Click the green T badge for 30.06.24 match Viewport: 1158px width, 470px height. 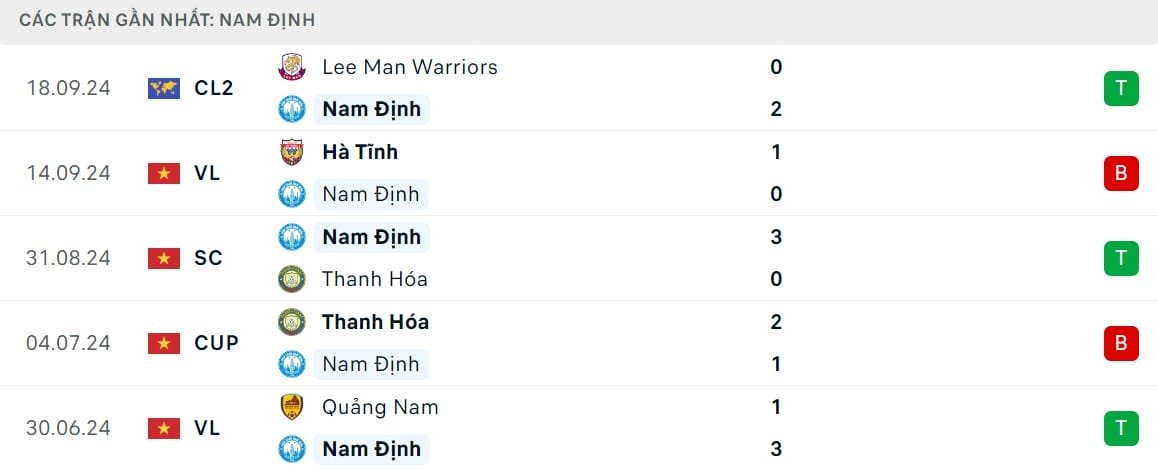point(1120,428)
